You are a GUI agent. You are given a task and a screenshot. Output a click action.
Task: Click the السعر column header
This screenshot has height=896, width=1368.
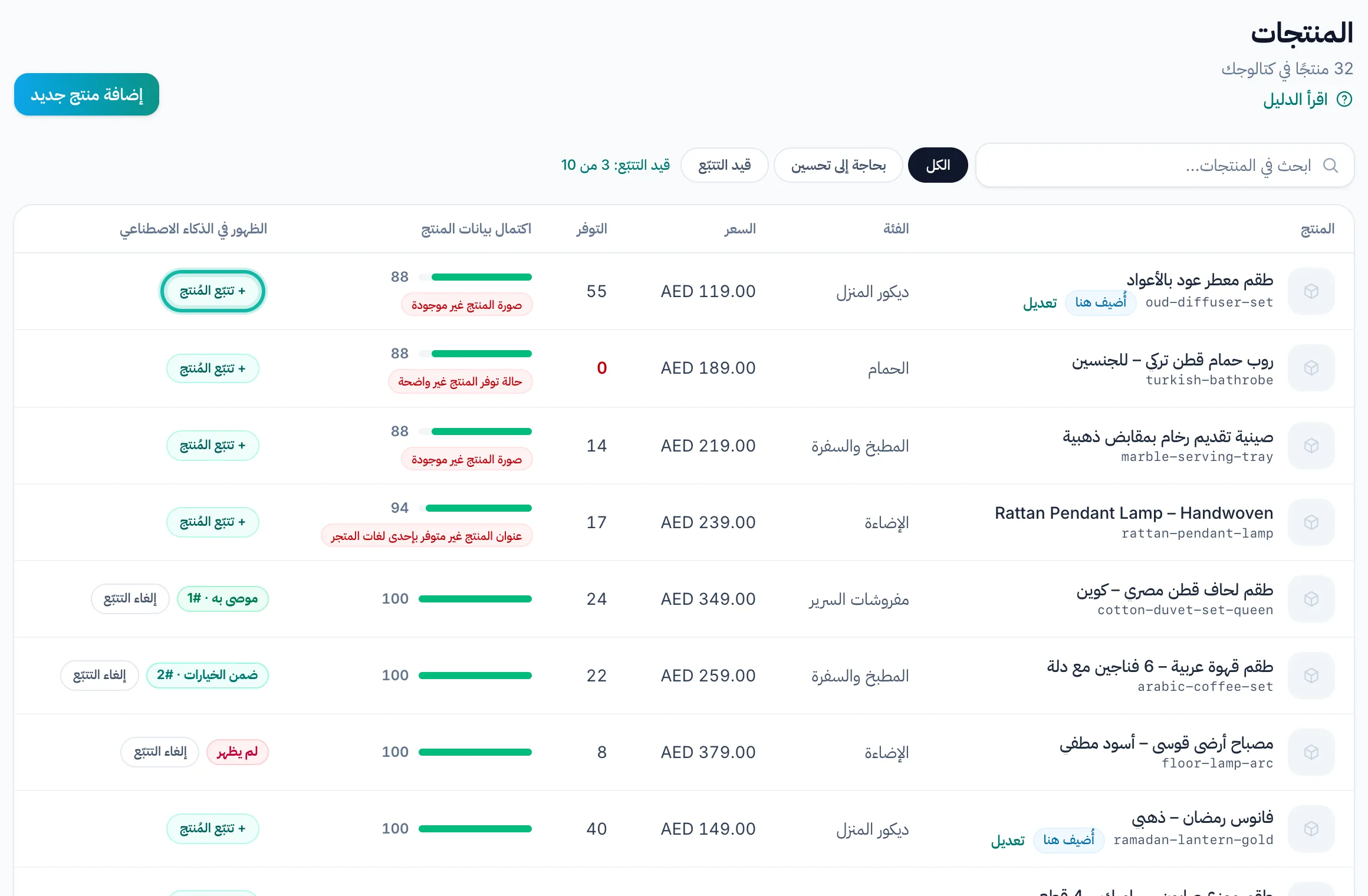740,229
